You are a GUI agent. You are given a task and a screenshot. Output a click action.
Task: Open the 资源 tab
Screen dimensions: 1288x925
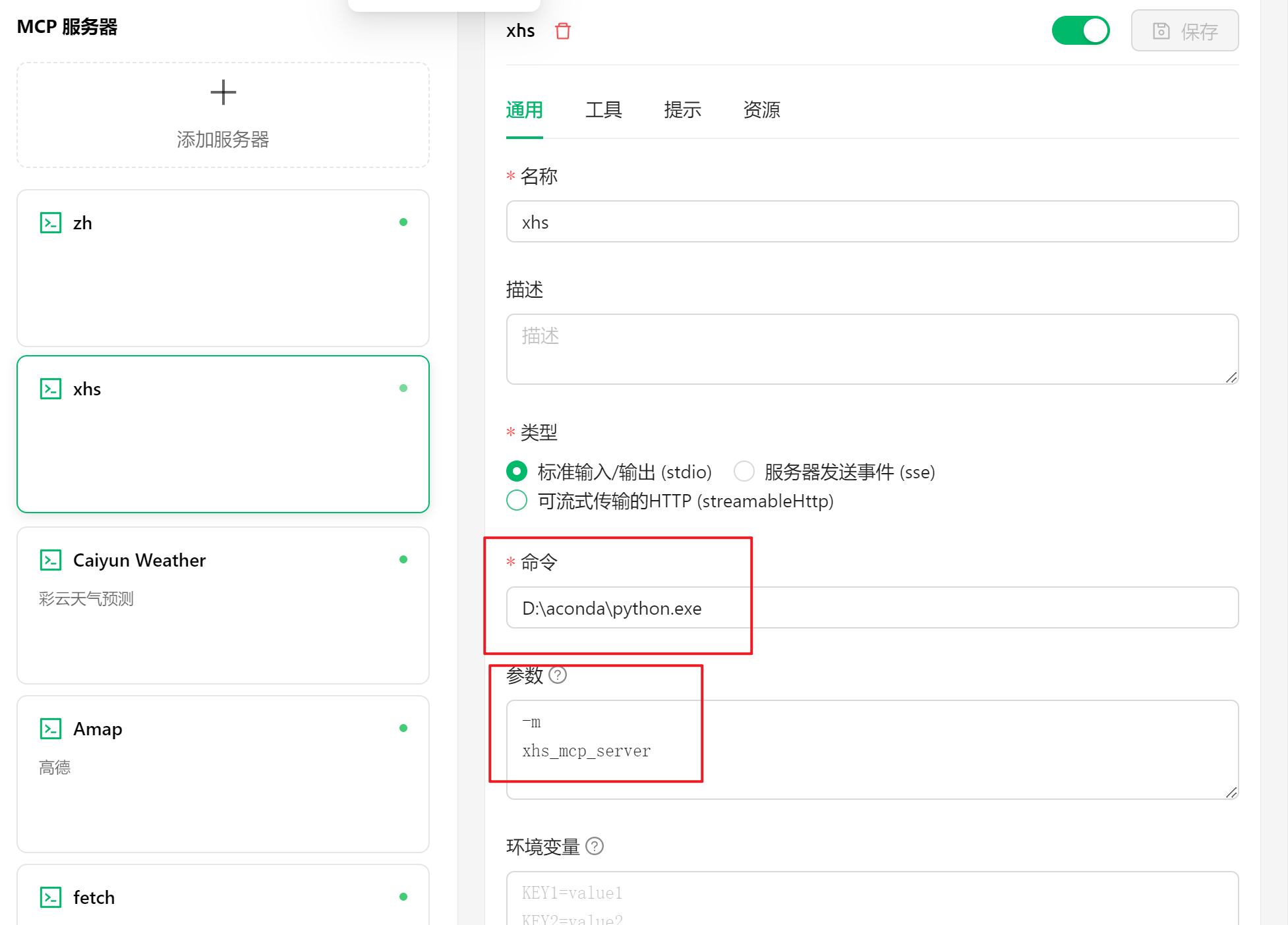tap(761, 110)
